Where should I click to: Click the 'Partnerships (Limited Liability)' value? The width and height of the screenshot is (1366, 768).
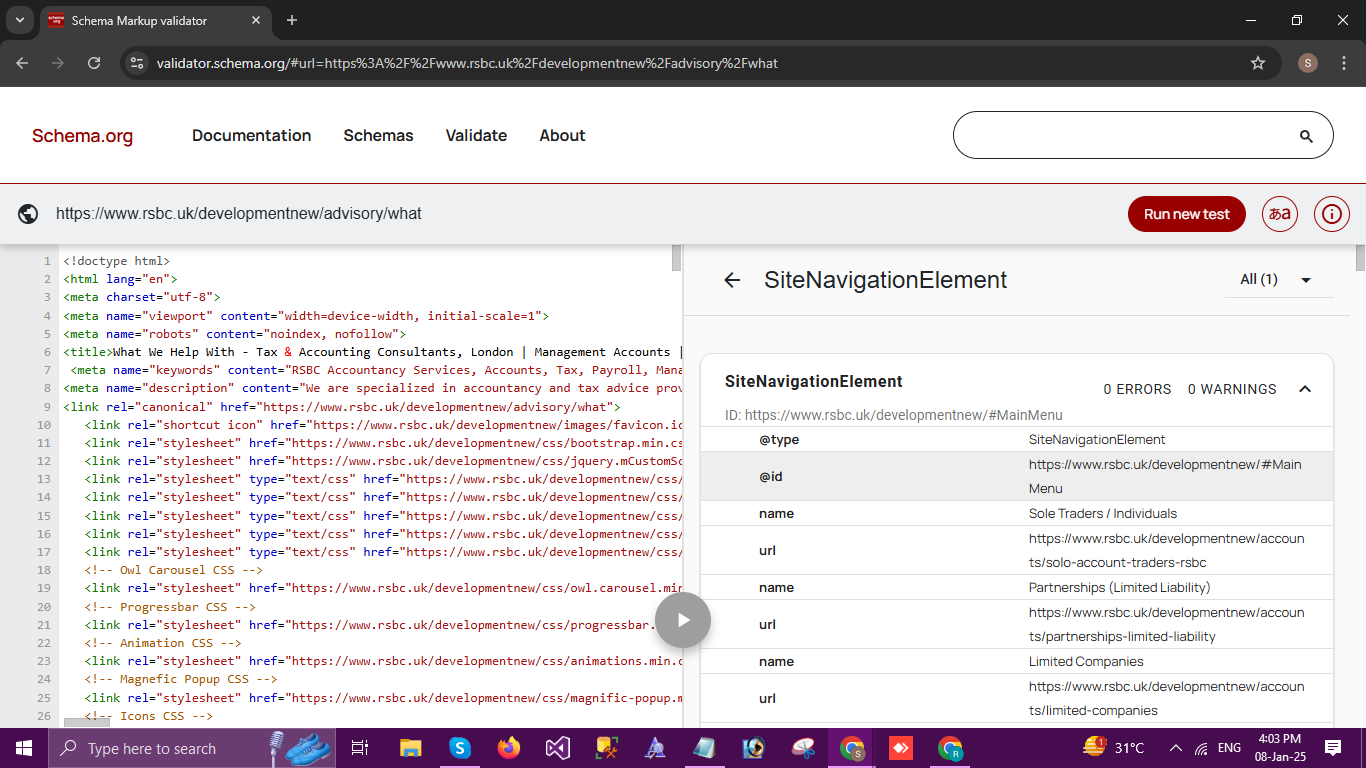[x=1119, y=587]
